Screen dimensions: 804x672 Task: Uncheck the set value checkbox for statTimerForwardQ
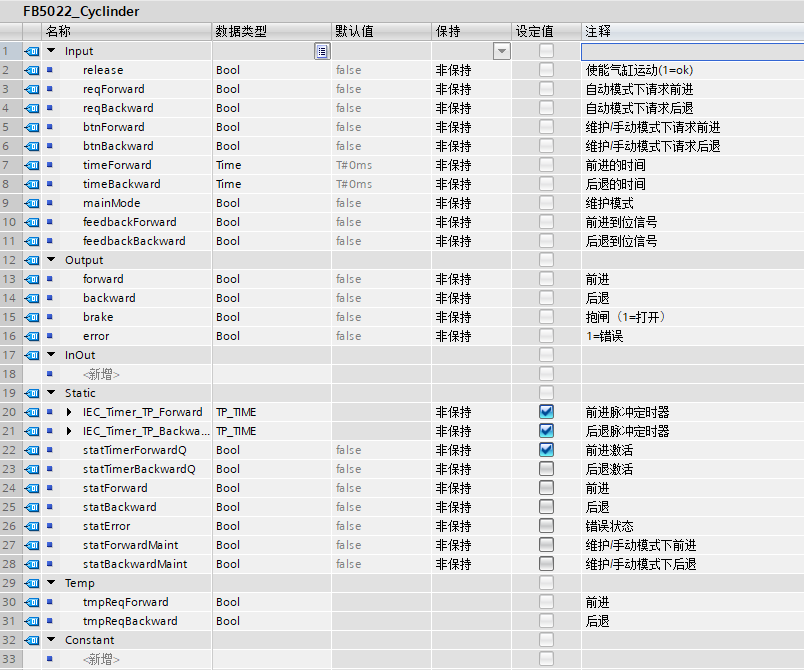[x=546, y=450]
